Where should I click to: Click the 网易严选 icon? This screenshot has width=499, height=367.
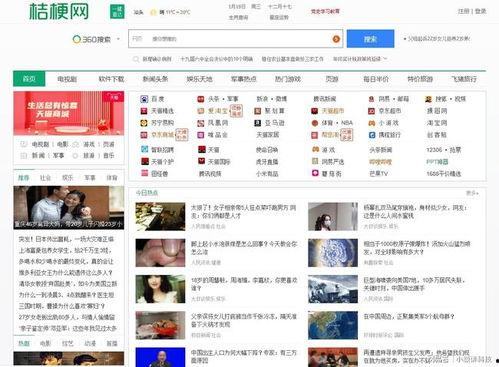coord(315,161)
